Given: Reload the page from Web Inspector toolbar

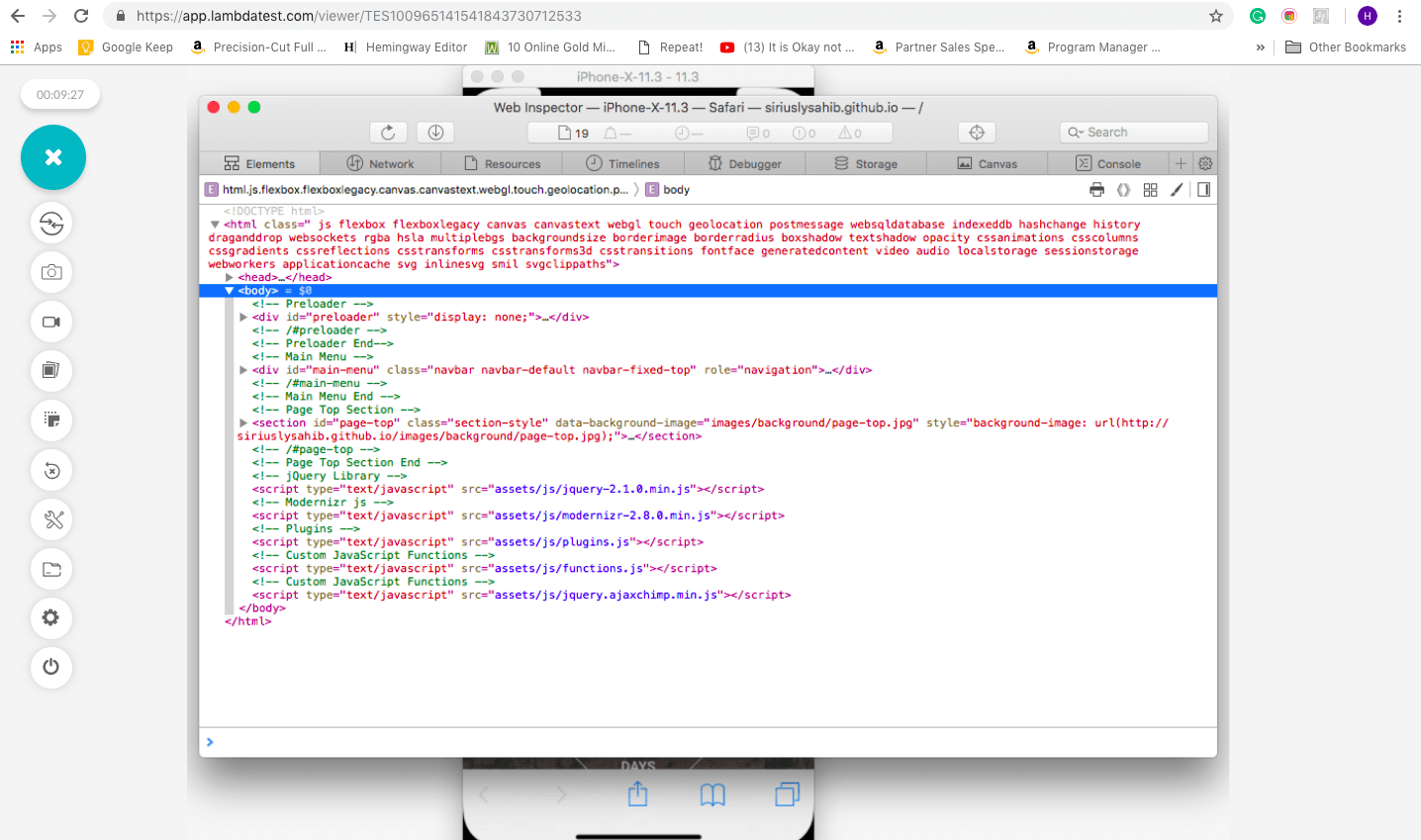Looking at the screenshot, I should point(388,132).
